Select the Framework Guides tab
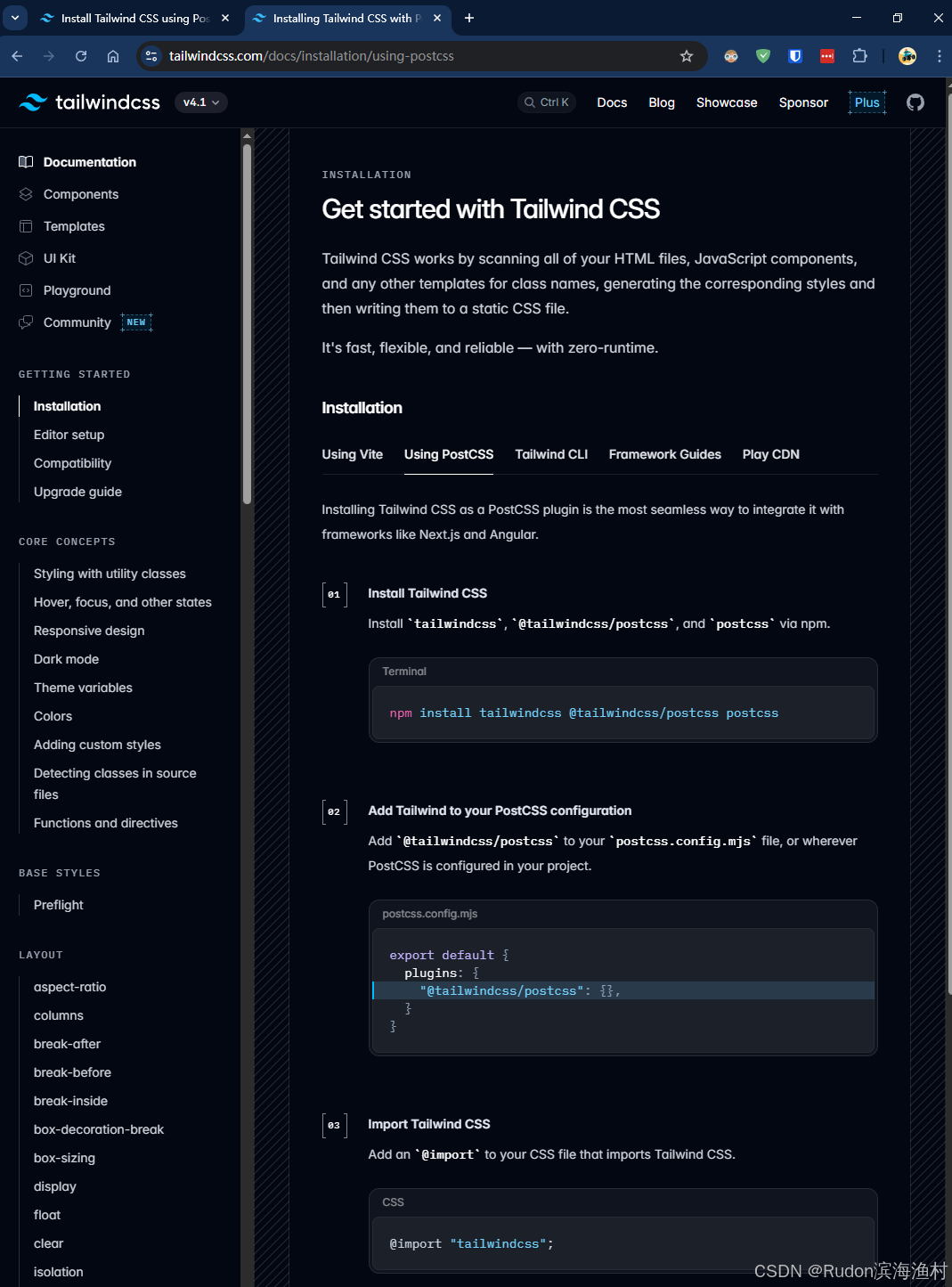The height and width of the screenshot is (1287, 952). point(665,454)
